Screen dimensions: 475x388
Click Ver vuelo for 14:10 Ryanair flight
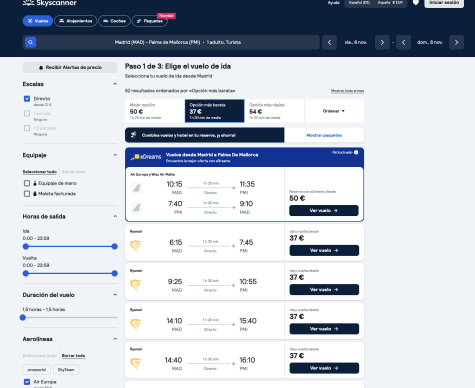[x=324, y=329]
